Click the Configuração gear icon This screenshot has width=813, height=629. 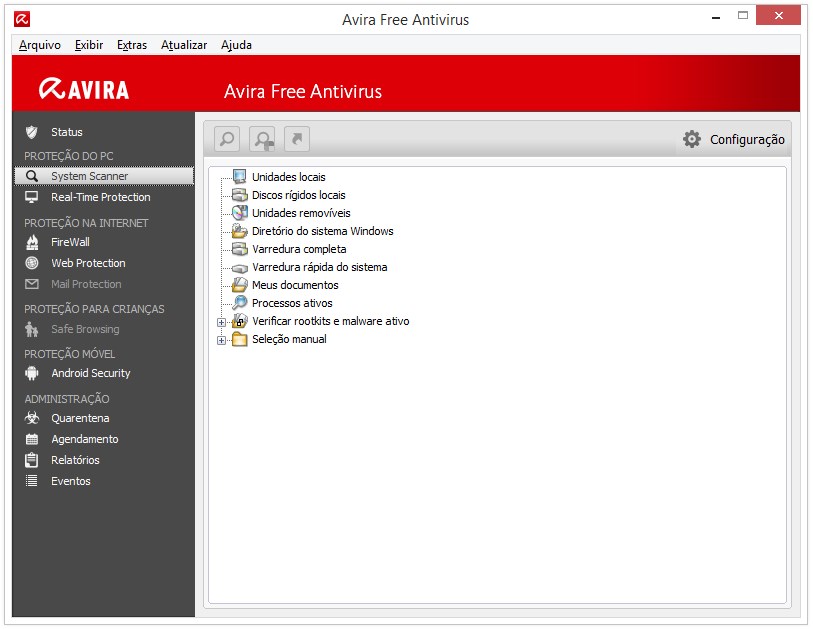click(x=692, y=139)
